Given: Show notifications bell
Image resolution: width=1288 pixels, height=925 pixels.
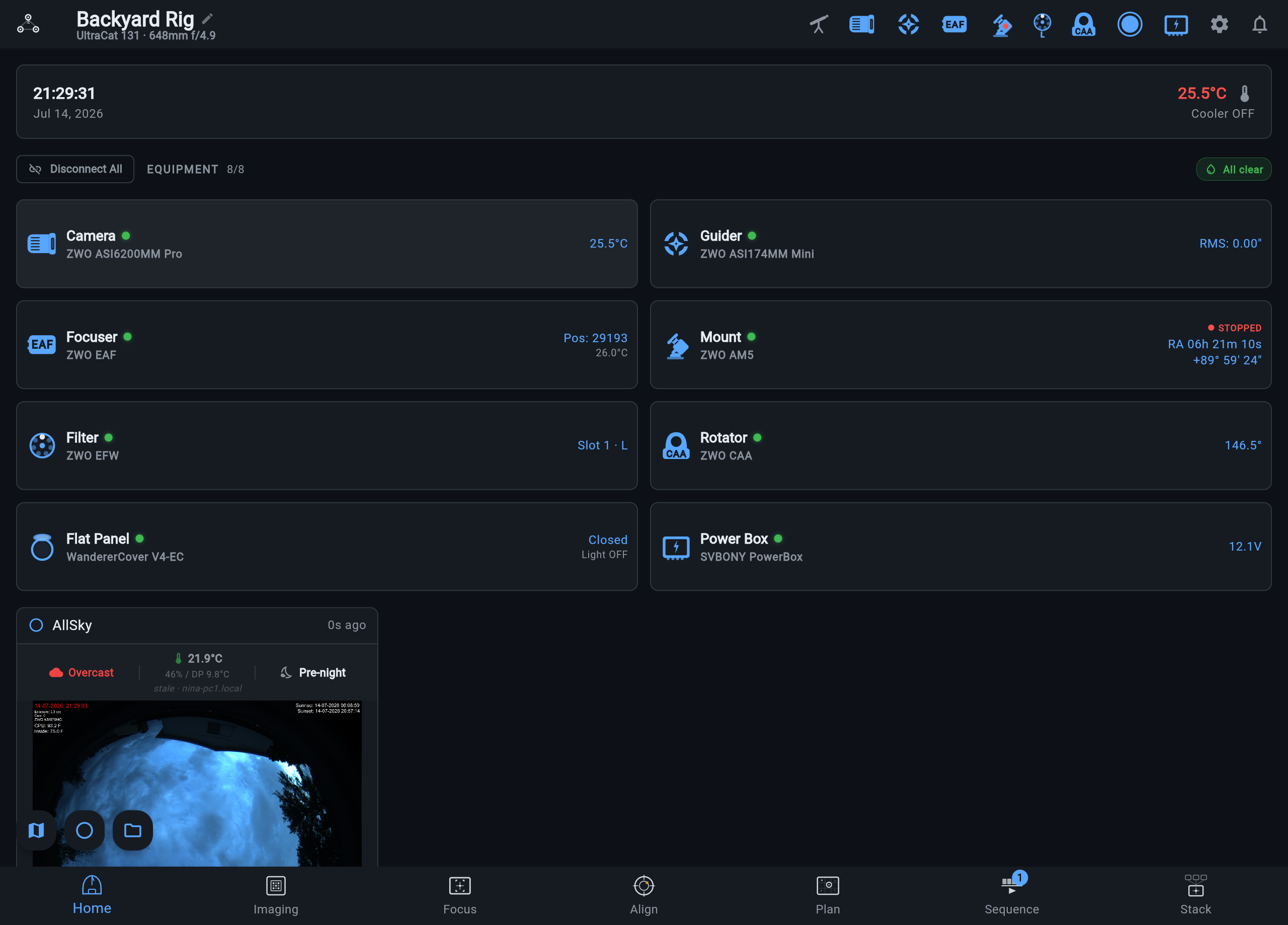Looking at the screenshot, I should [1259, 25].
